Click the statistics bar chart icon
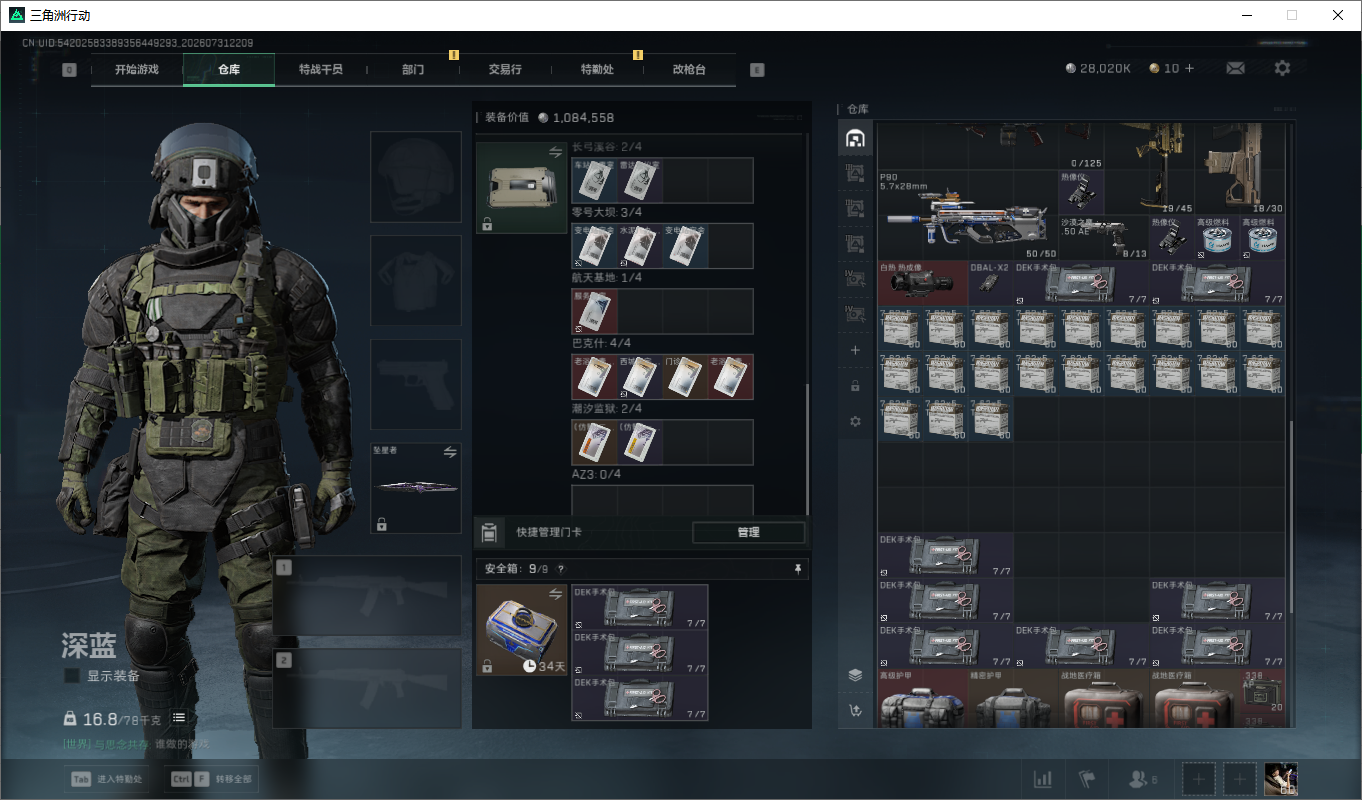The height and width of the screenshot is (800, 1362). point(1042,779)
